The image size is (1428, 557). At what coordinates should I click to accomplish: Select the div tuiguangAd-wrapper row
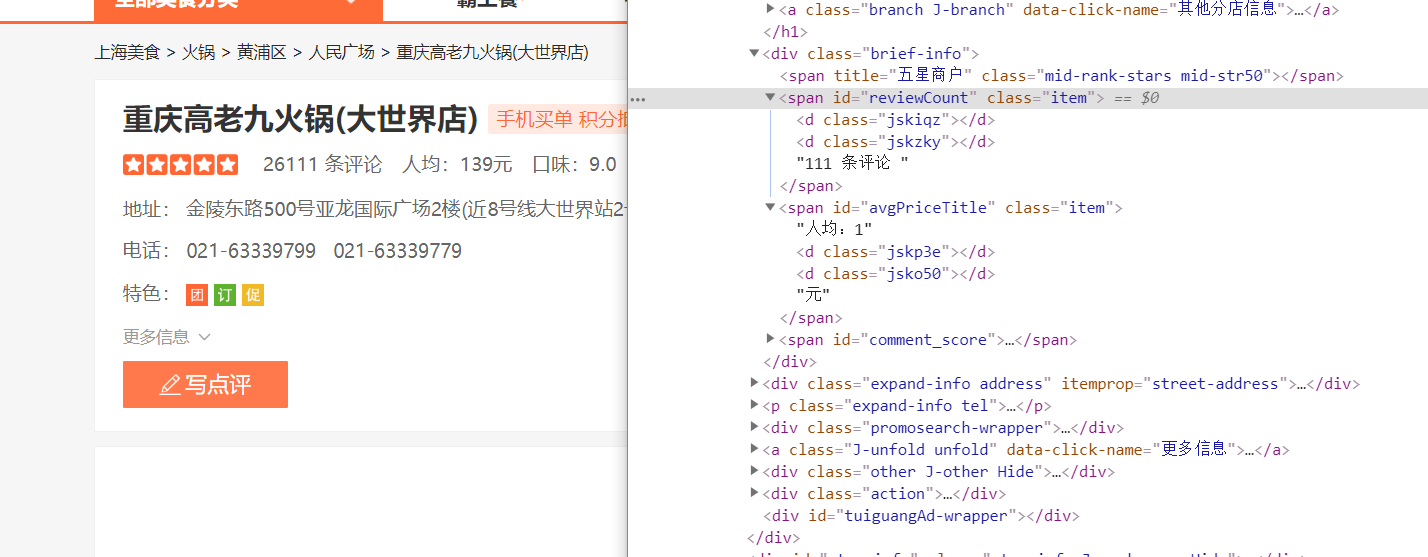pyautogui.click(x=922, y=516)
